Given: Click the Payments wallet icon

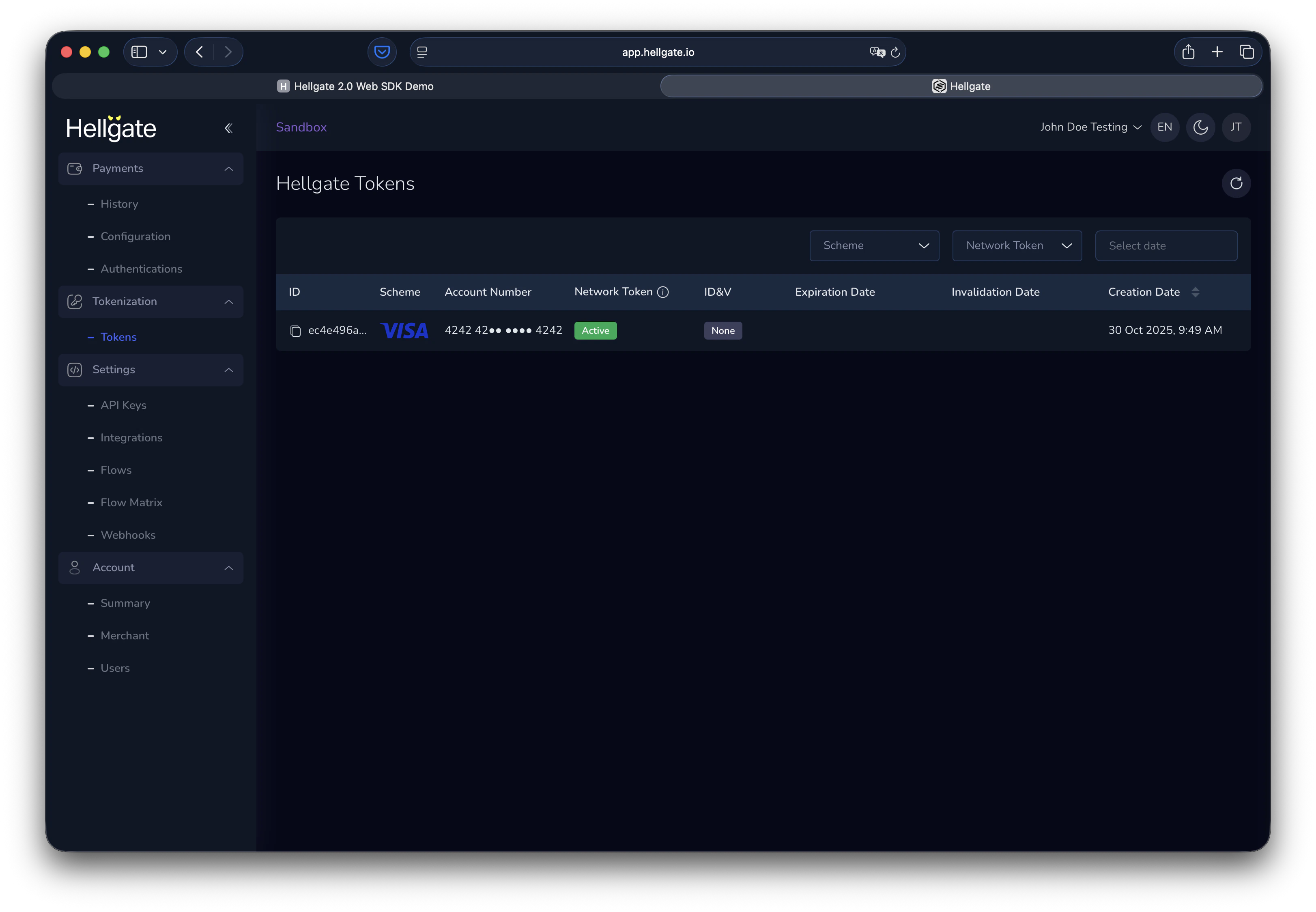Looking at the screenshot, I should (75, 169).
